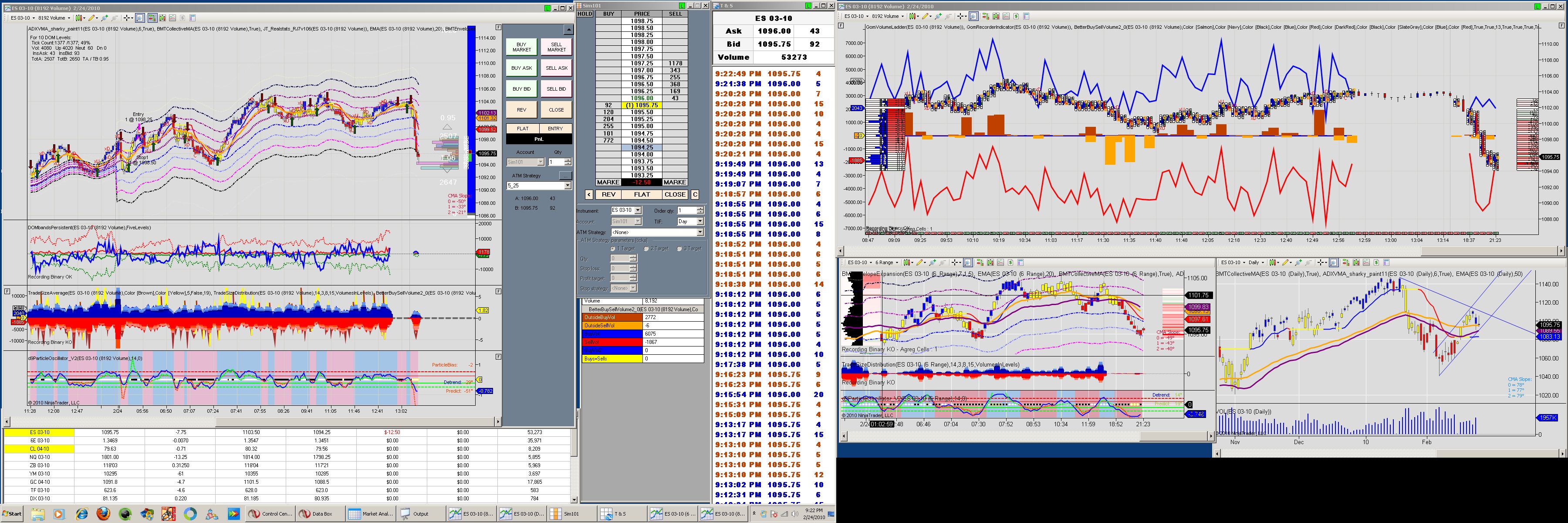The width and height of the screenshot is (1568, 523).
Task: Click the BUY MARKET button
Action: (x=522, y=47)
